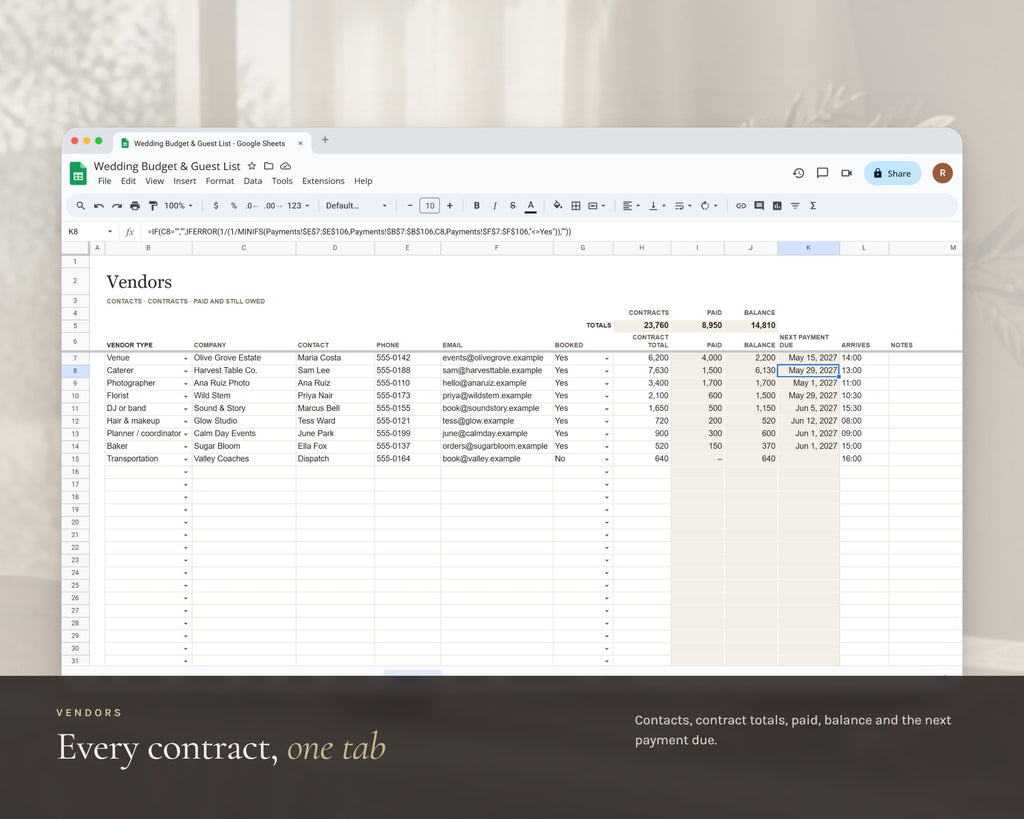Open a new browser tab
1024x819 pixels.
point(325,139)
